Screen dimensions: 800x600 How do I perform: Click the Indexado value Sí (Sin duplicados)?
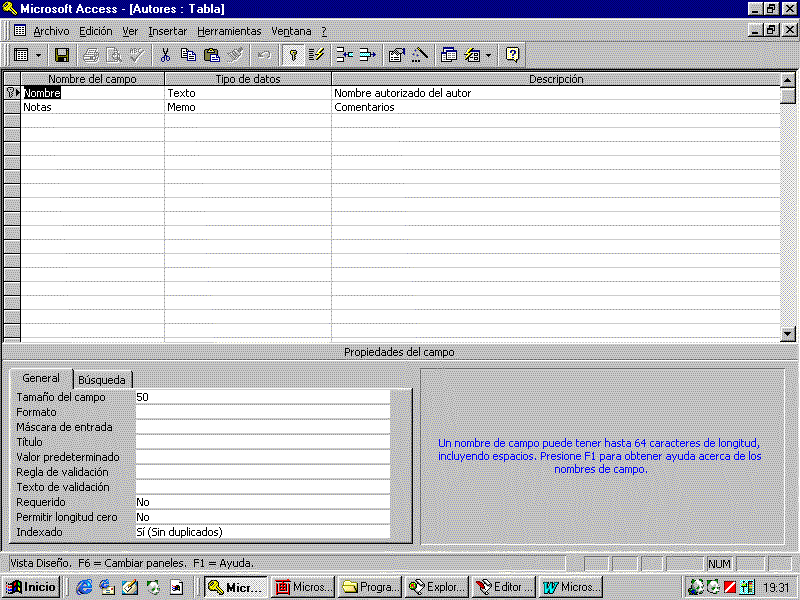pos(263,532)
